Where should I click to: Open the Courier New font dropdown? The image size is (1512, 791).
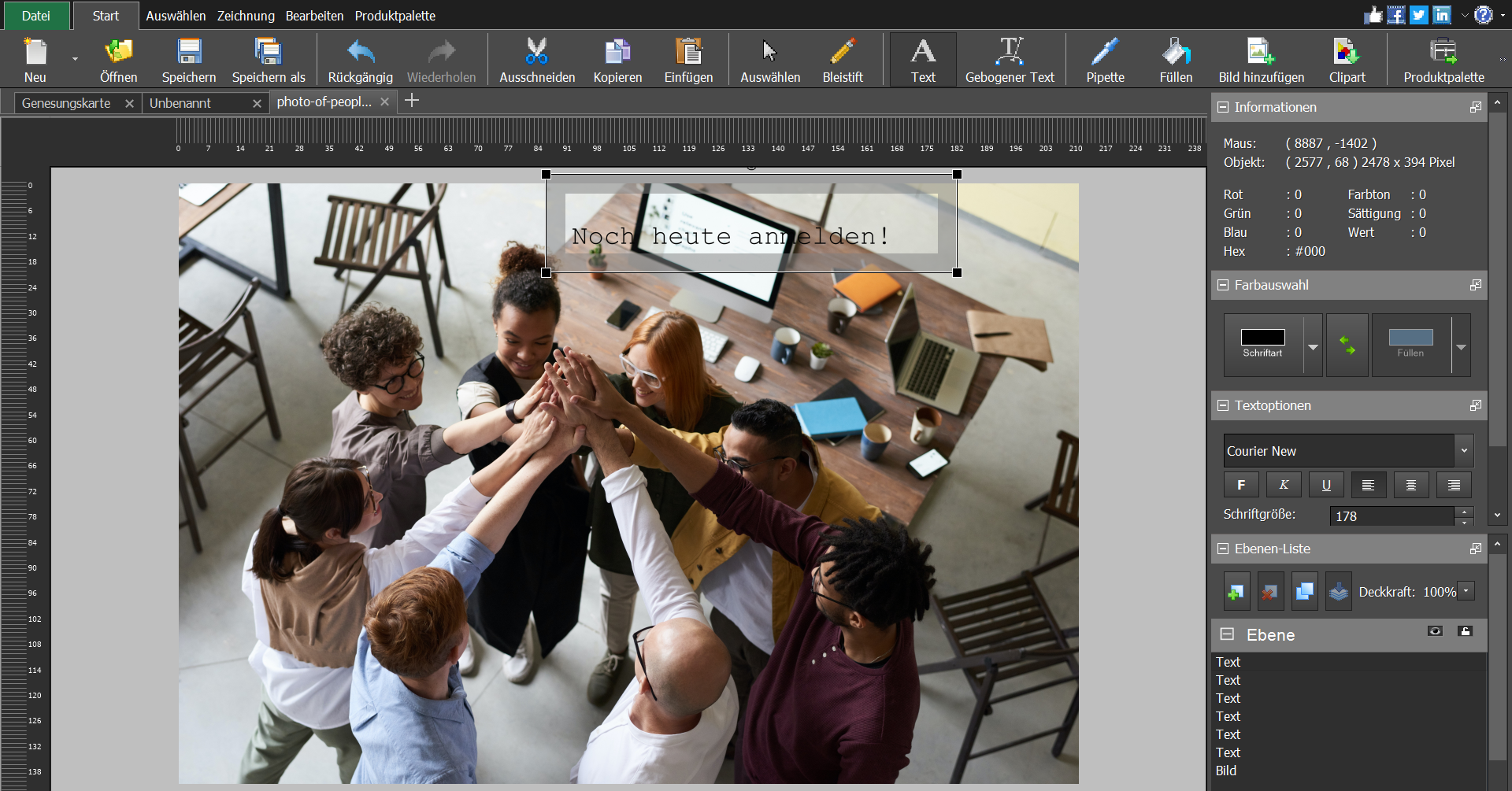(1464, 451)
